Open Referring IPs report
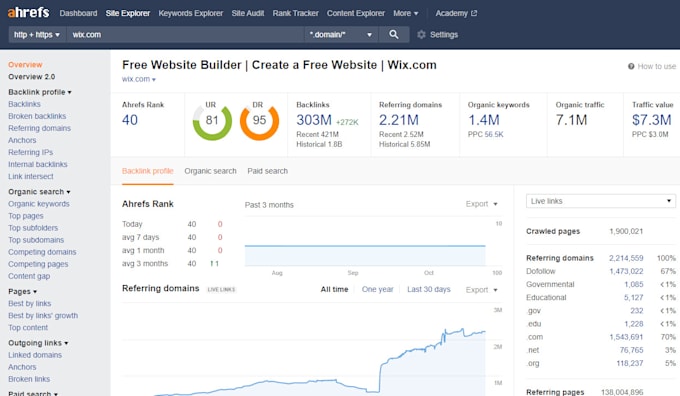This screenshot has width=680, height=396. tap(30, 152)
